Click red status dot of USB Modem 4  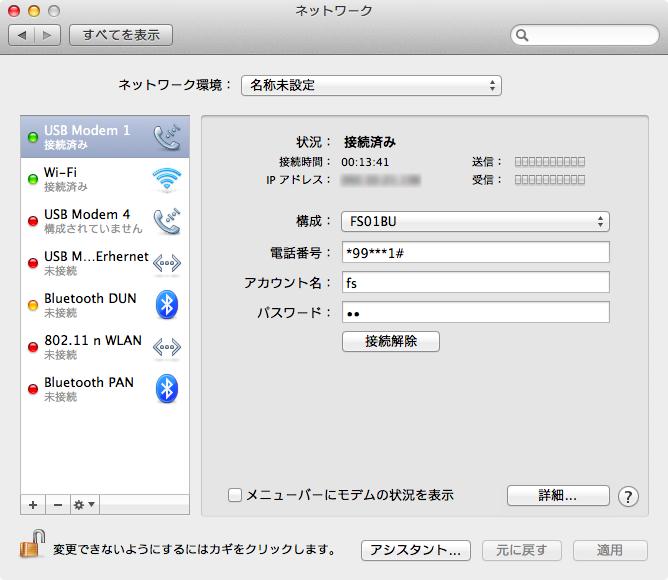pyautogui.click(x=33, y=221)
